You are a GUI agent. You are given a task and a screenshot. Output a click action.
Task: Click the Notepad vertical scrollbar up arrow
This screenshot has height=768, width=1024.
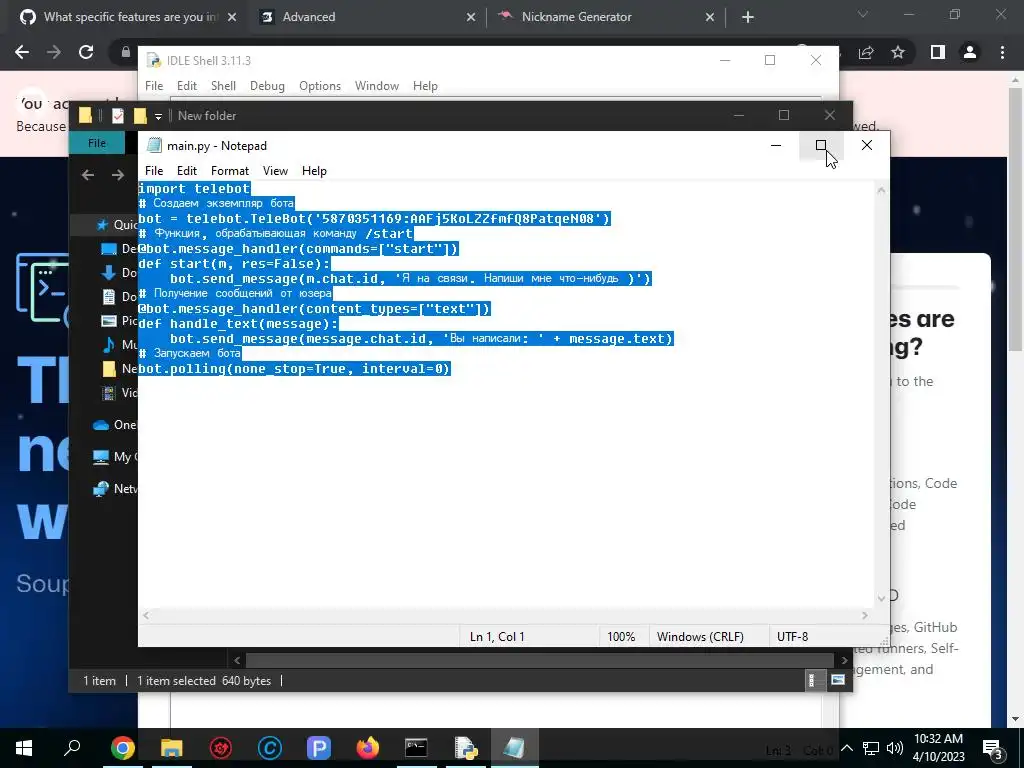coord(881,190)
